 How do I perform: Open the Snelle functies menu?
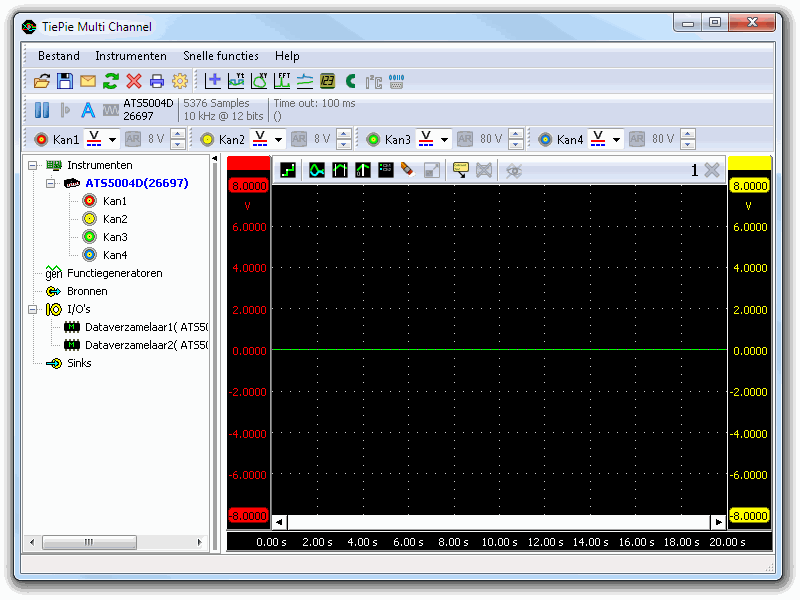(219, 56)
